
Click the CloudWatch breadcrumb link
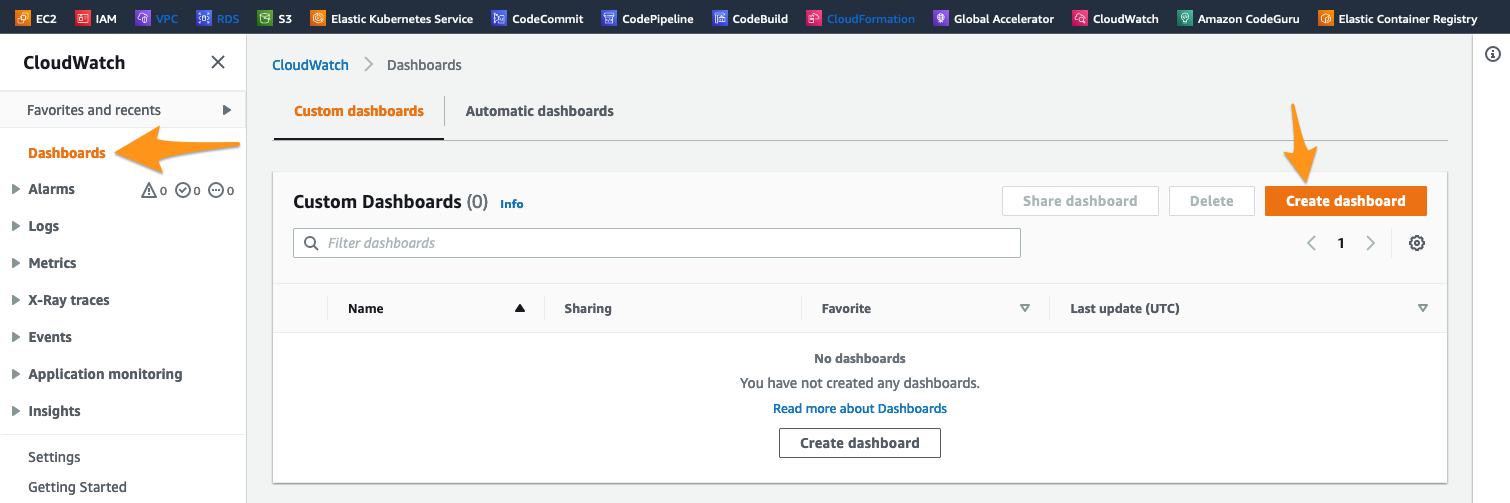tap(310, 64)
